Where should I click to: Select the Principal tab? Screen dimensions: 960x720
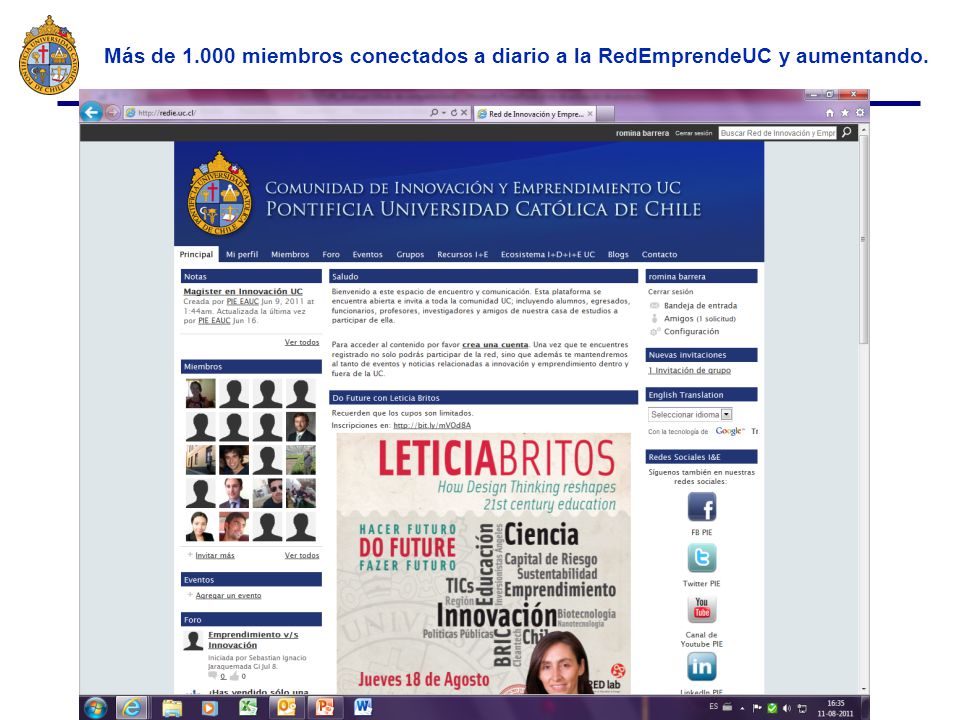197,254
